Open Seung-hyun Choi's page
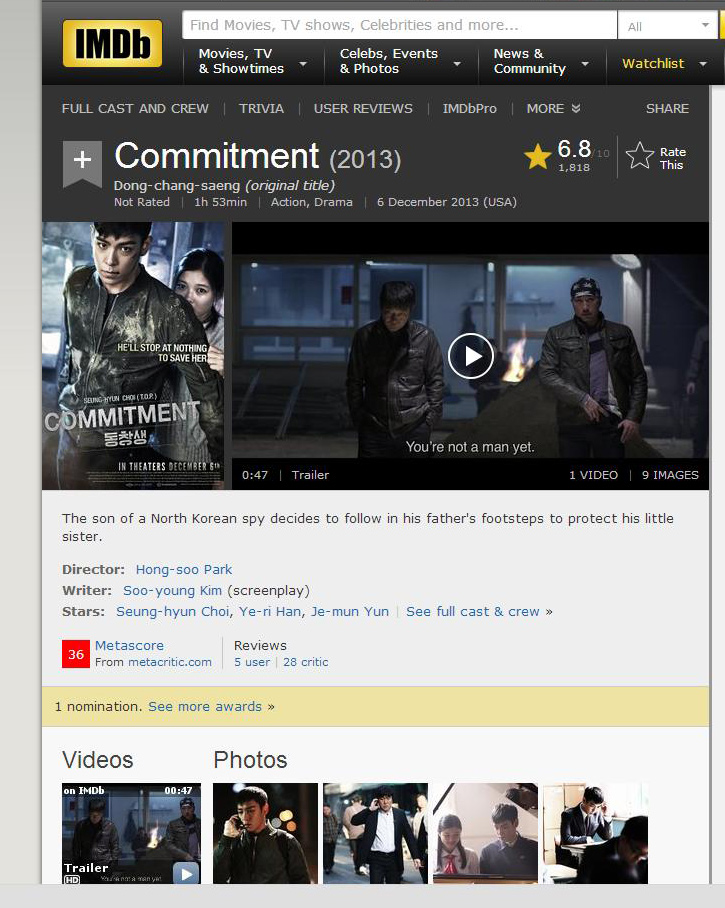Viewport: 725px width, 908px height. pos(173,612)
